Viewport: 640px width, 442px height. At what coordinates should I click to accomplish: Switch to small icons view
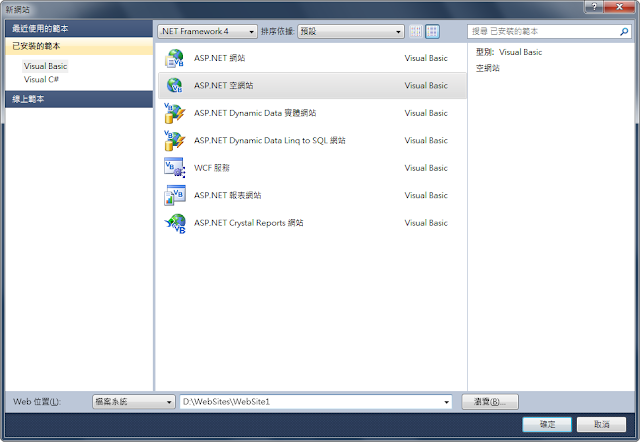point(416,31)
